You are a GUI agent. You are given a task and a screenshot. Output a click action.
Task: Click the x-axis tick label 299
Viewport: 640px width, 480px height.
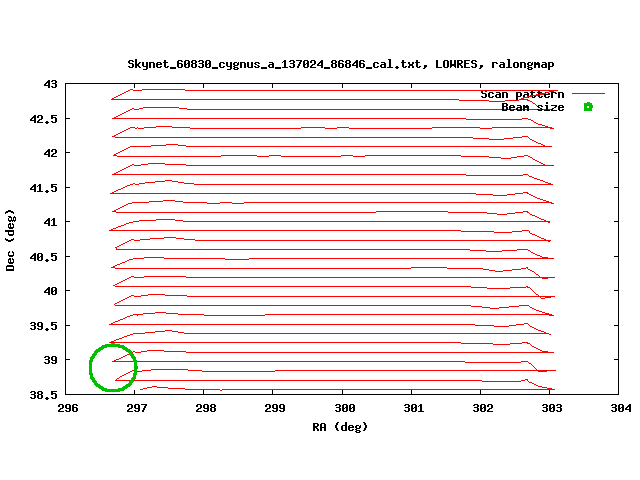tap(275, 408)
